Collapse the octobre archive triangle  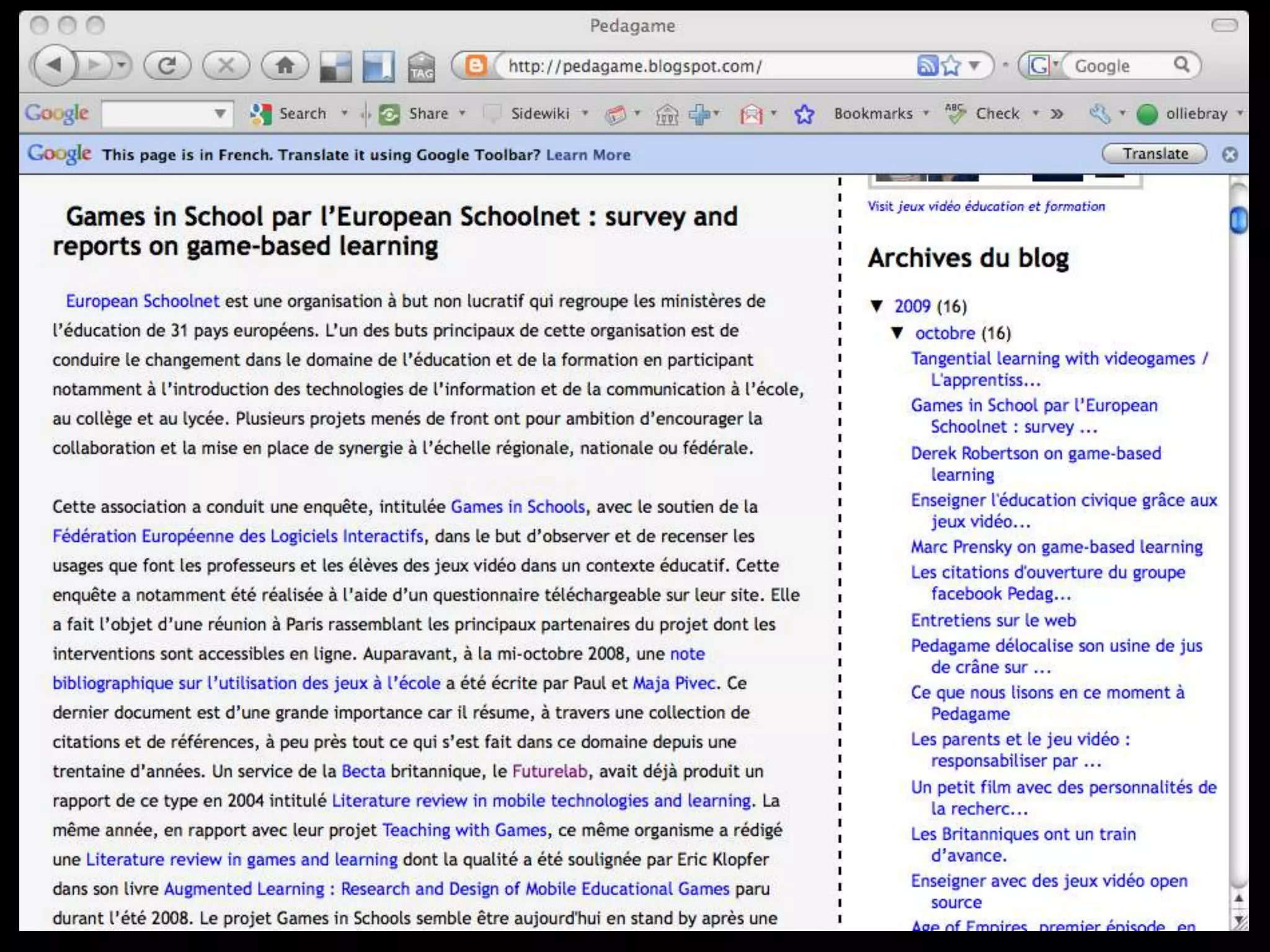point(897,333)
